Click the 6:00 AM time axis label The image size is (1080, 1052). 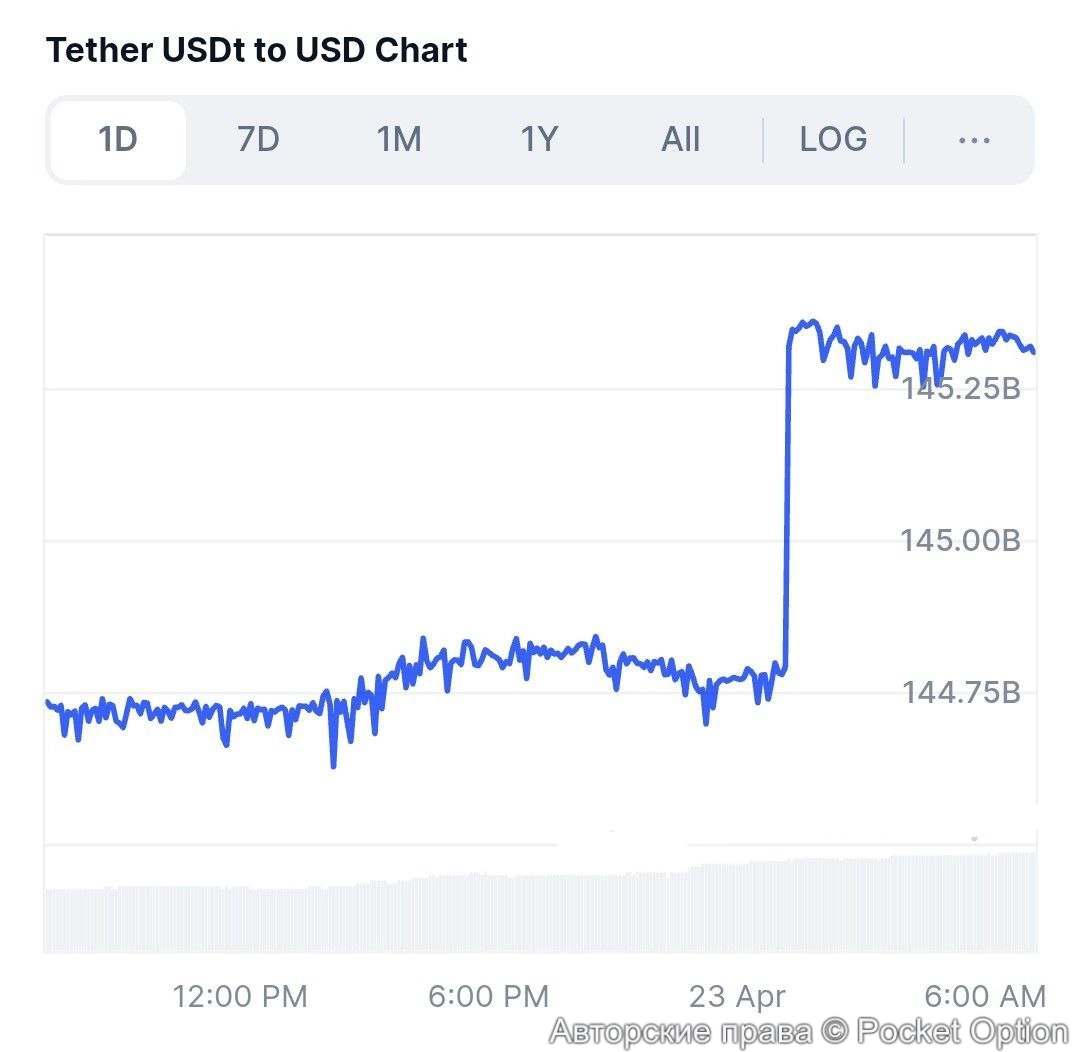tap(985, 996)
